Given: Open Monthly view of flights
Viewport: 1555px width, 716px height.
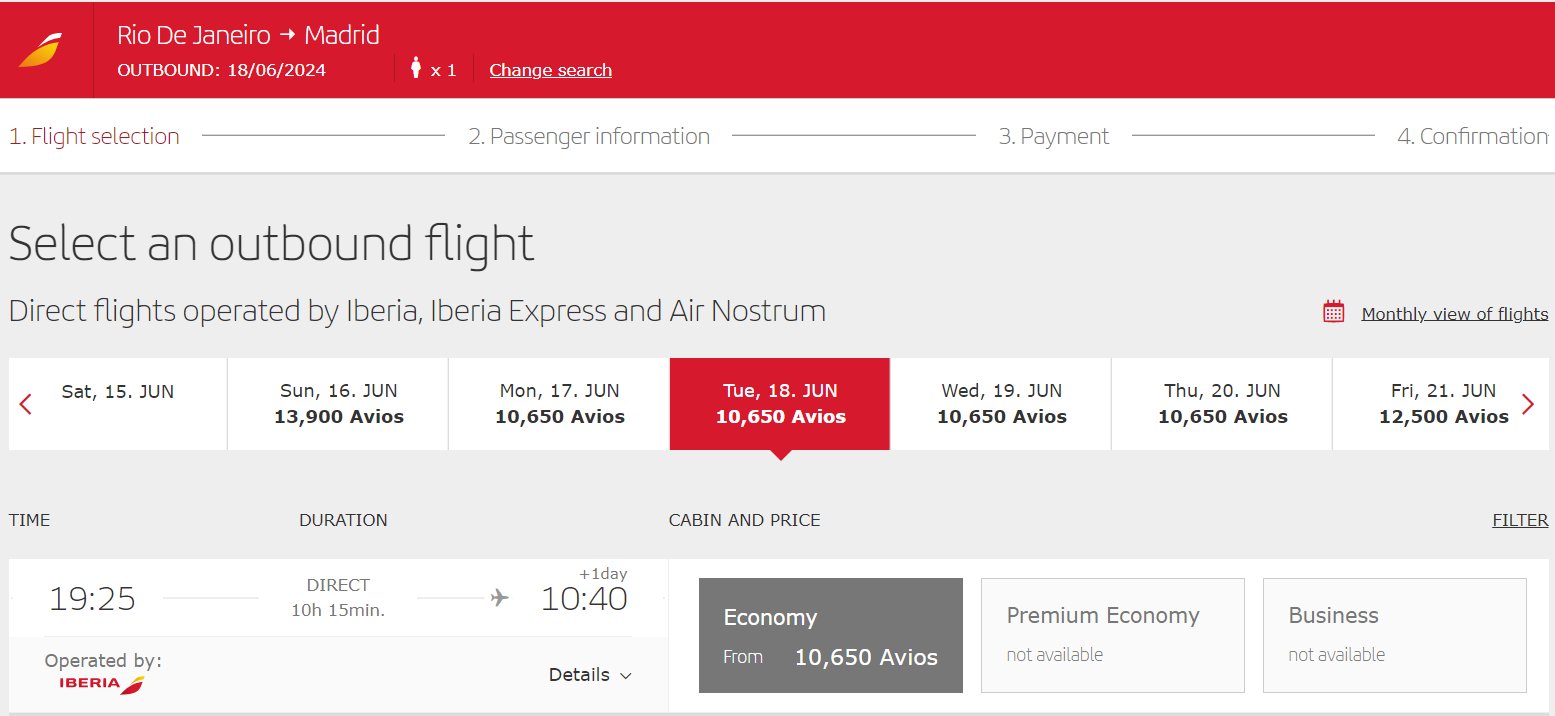Looking at the screenshot, I should 1455,314.
